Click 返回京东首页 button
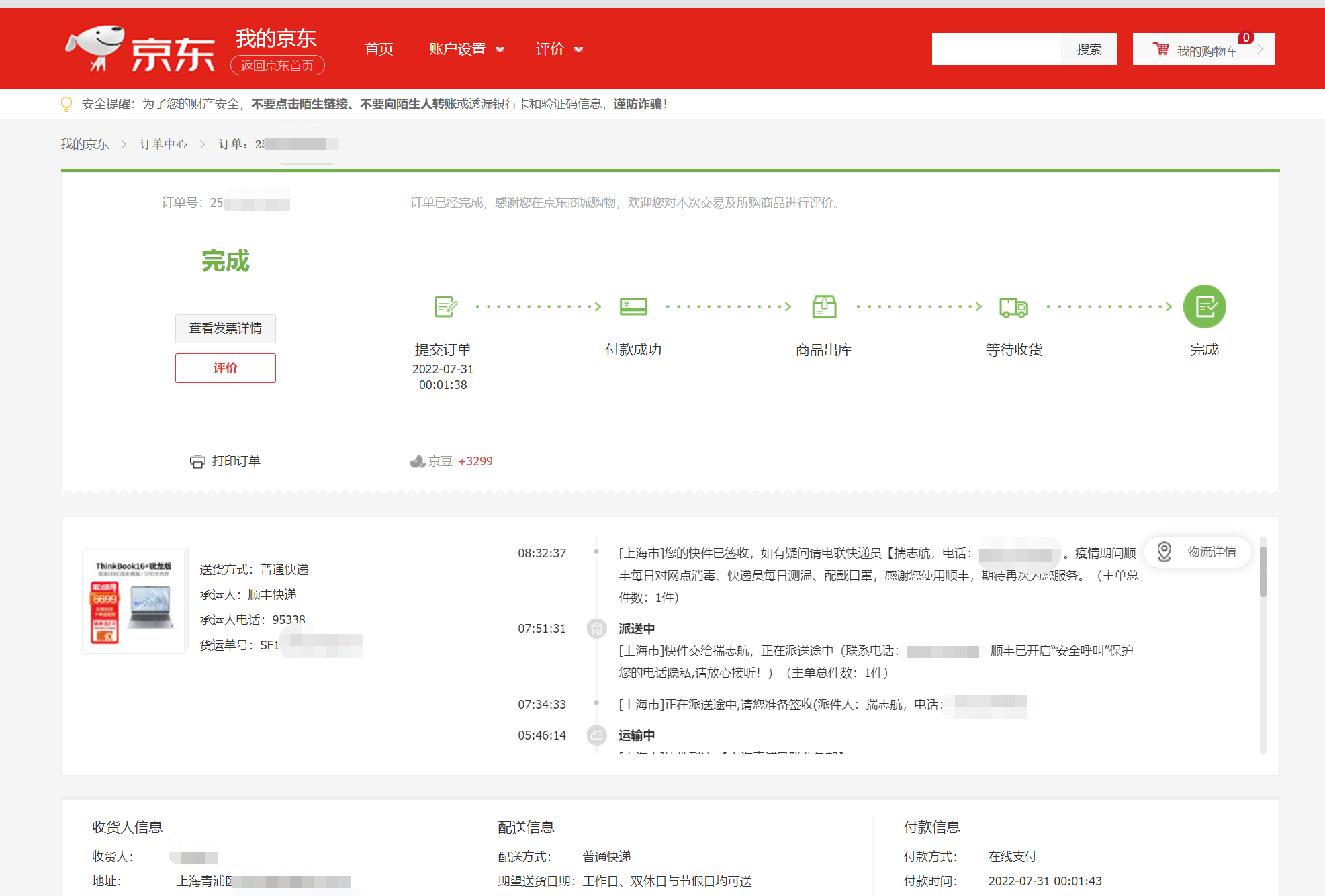Screen dimensions: 1325x896 [277, 65]
